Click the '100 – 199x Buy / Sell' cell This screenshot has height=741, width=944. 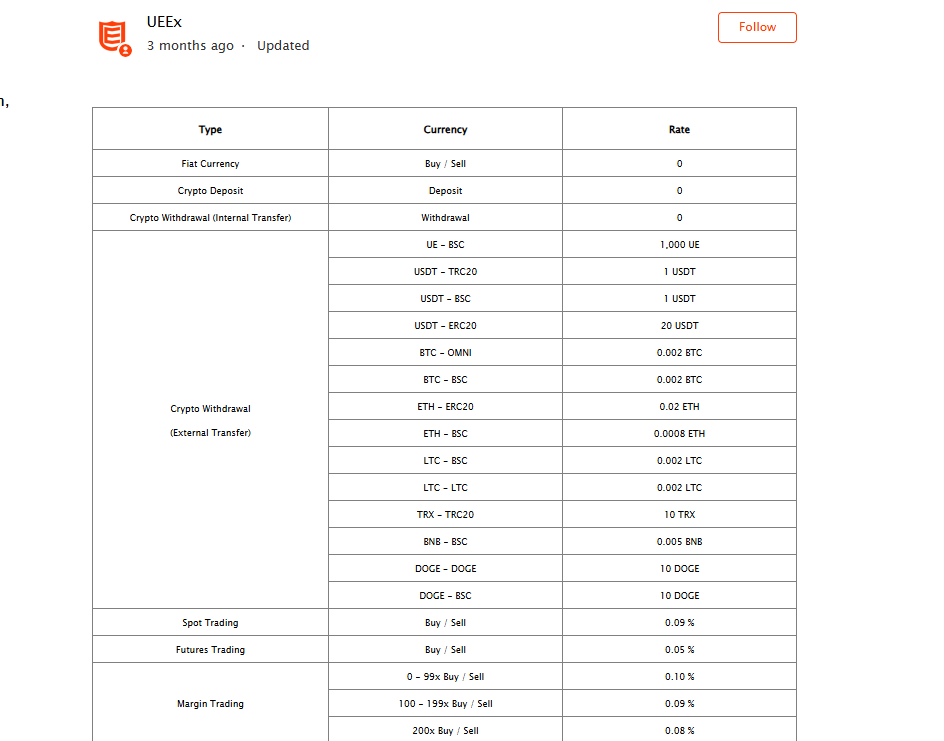tap(445, 704)
